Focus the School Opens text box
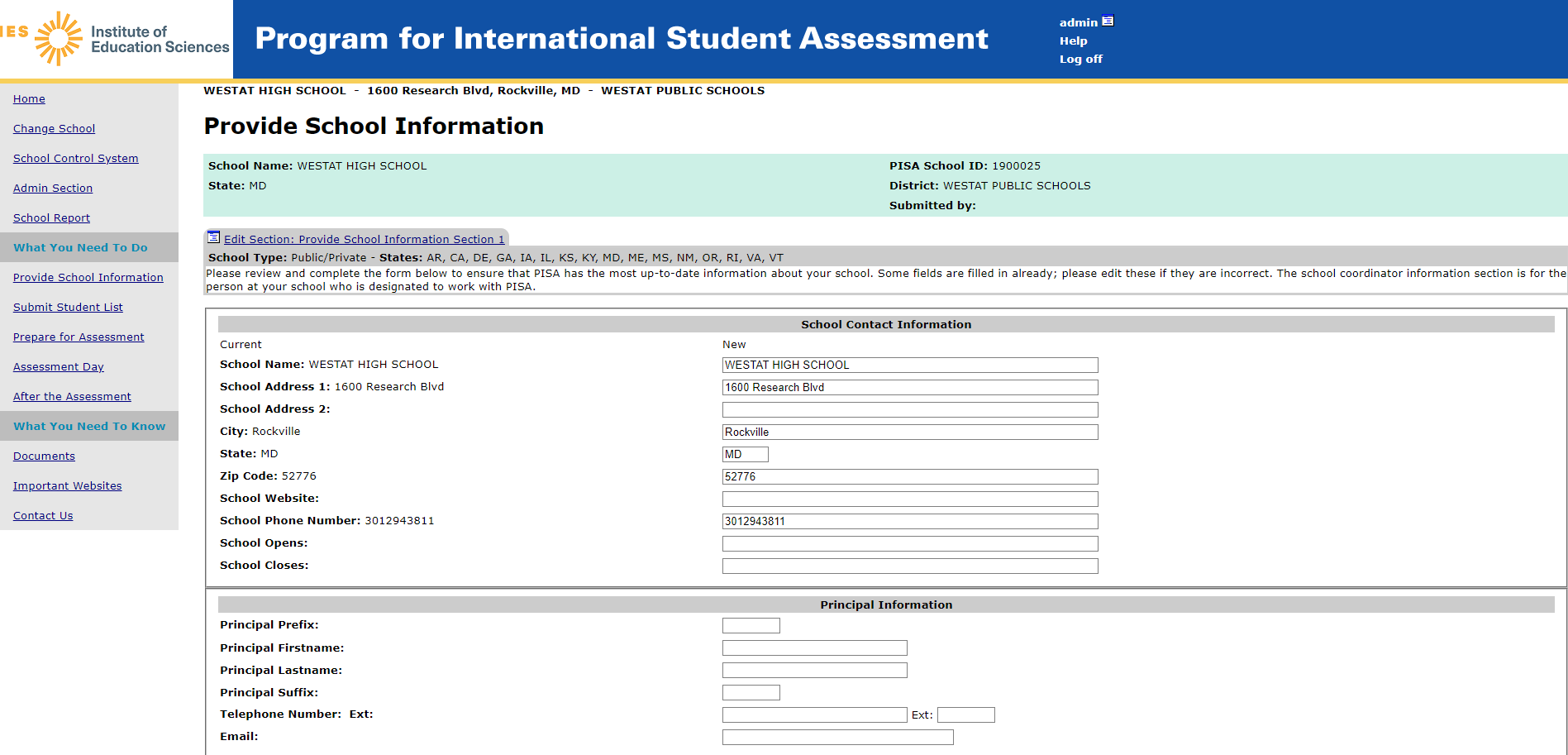The image size is (1568, 755). (909, 543)
